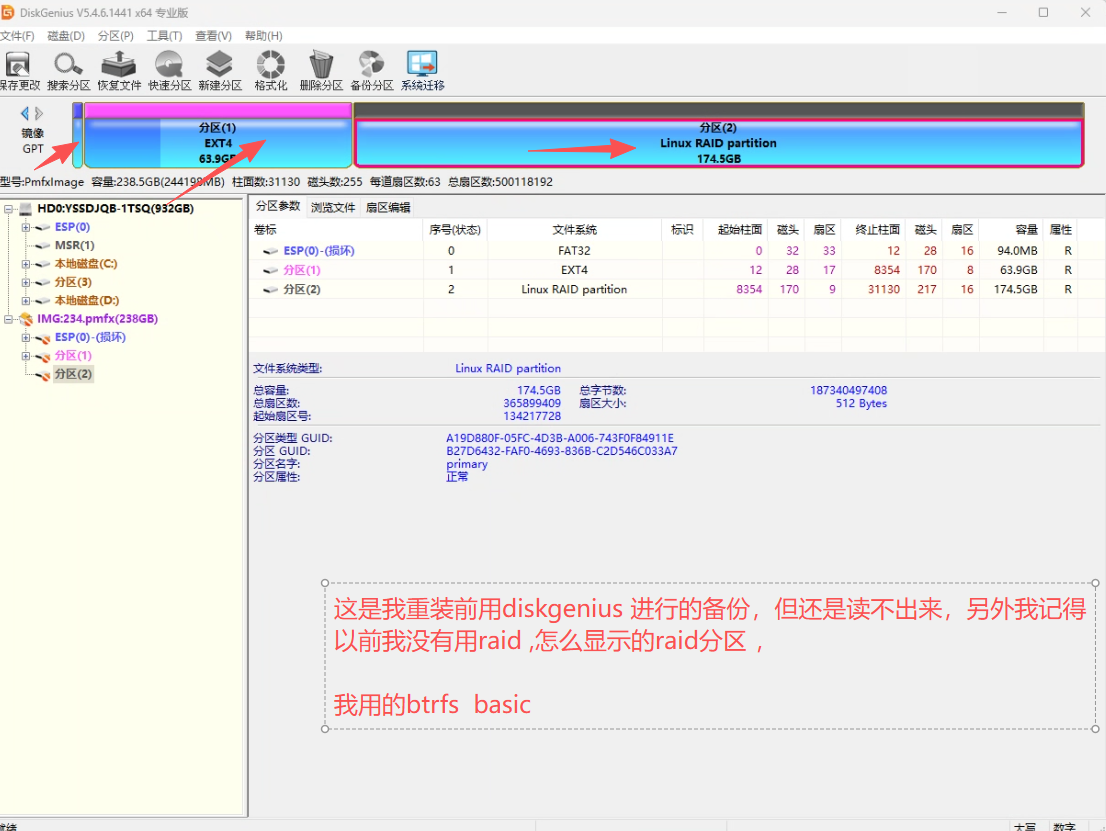Expand the ESP(0)-(损坏) node under IMG
1106x831 pixels.
[x=25, y=337]
